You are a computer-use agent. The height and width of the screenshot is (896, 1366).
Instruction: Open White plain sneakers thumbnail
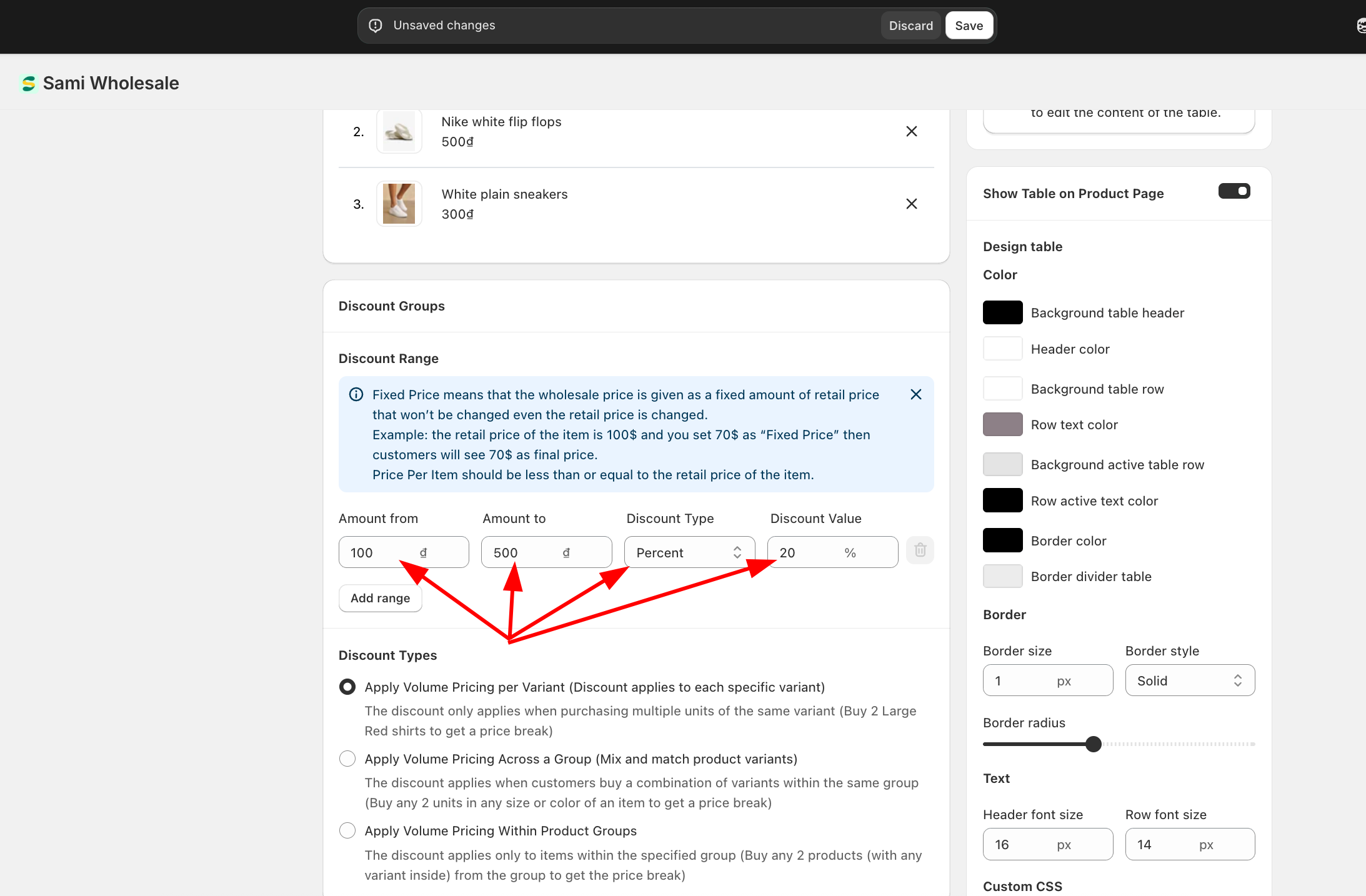[399, 204]
